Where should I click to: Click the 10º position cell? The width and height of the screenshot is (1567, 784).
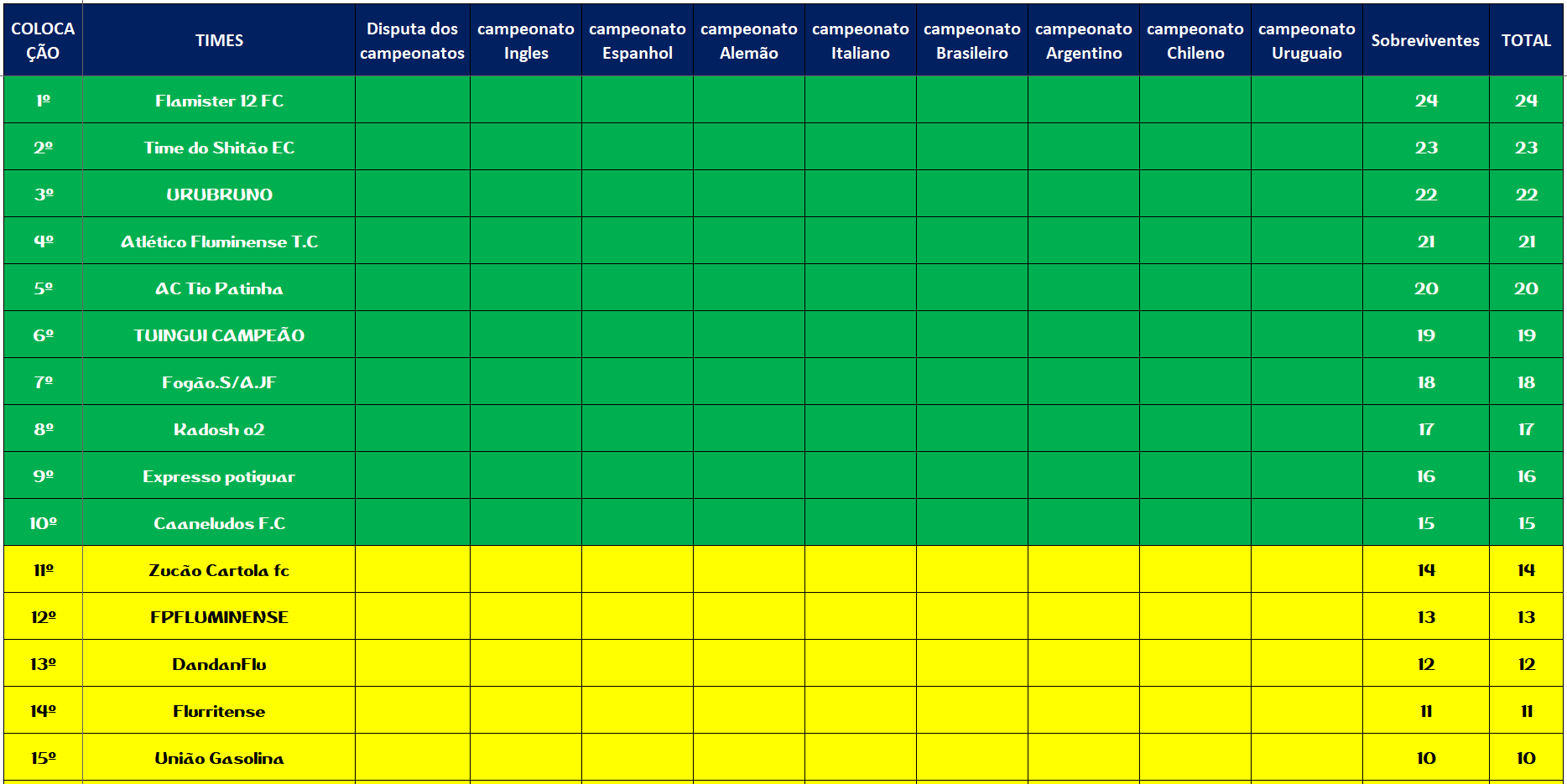click(43, 523)
